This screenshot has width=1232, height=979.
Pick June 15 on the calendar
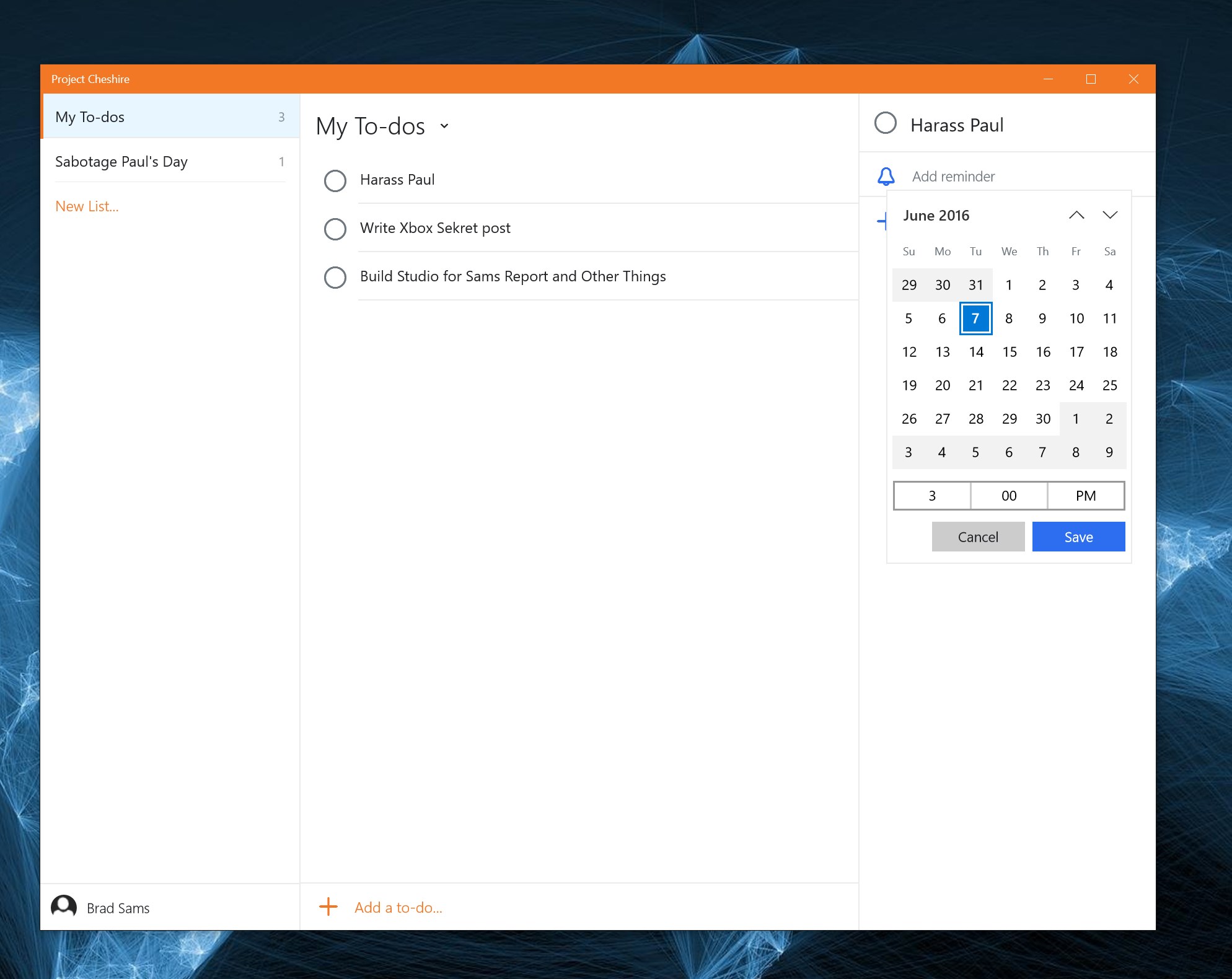pos(1009,352)
